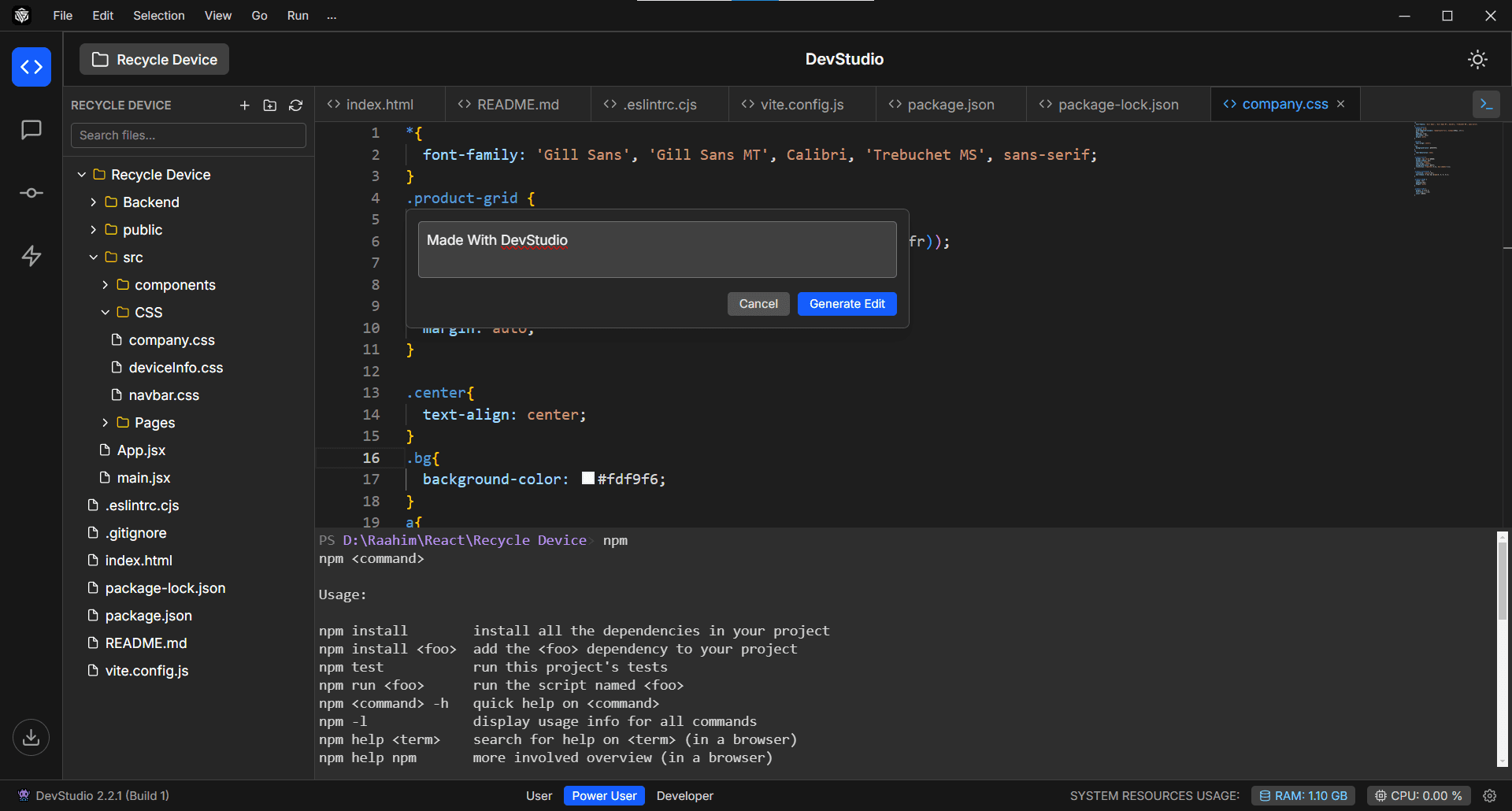Select the User mode option
This screenshot has height=811, width=1512.
[x=539, y=796]
